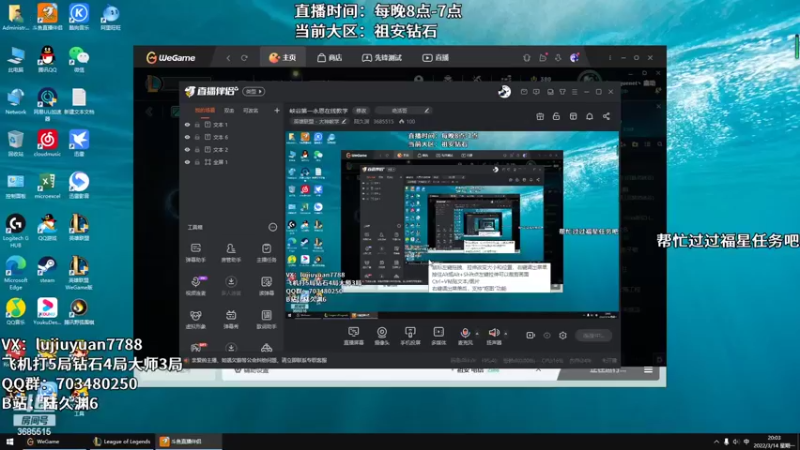
Task: Switch to second scene tab in sources panel
Action: click(x=229, y=110)
